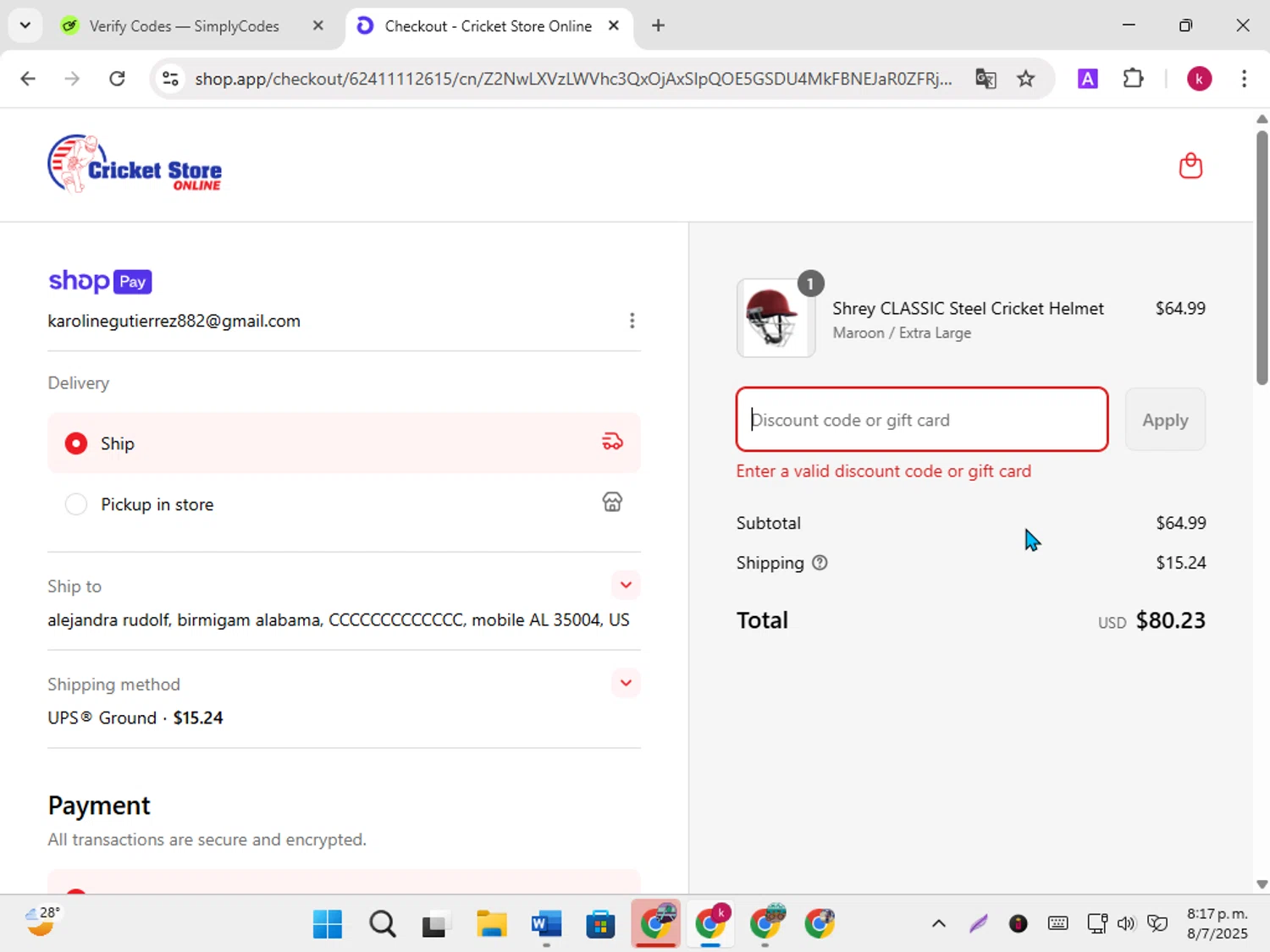The width and height of the screenshot is (1270, 952).
Task: Click the Apply discount button
Action: click(x=1165, y=420)
